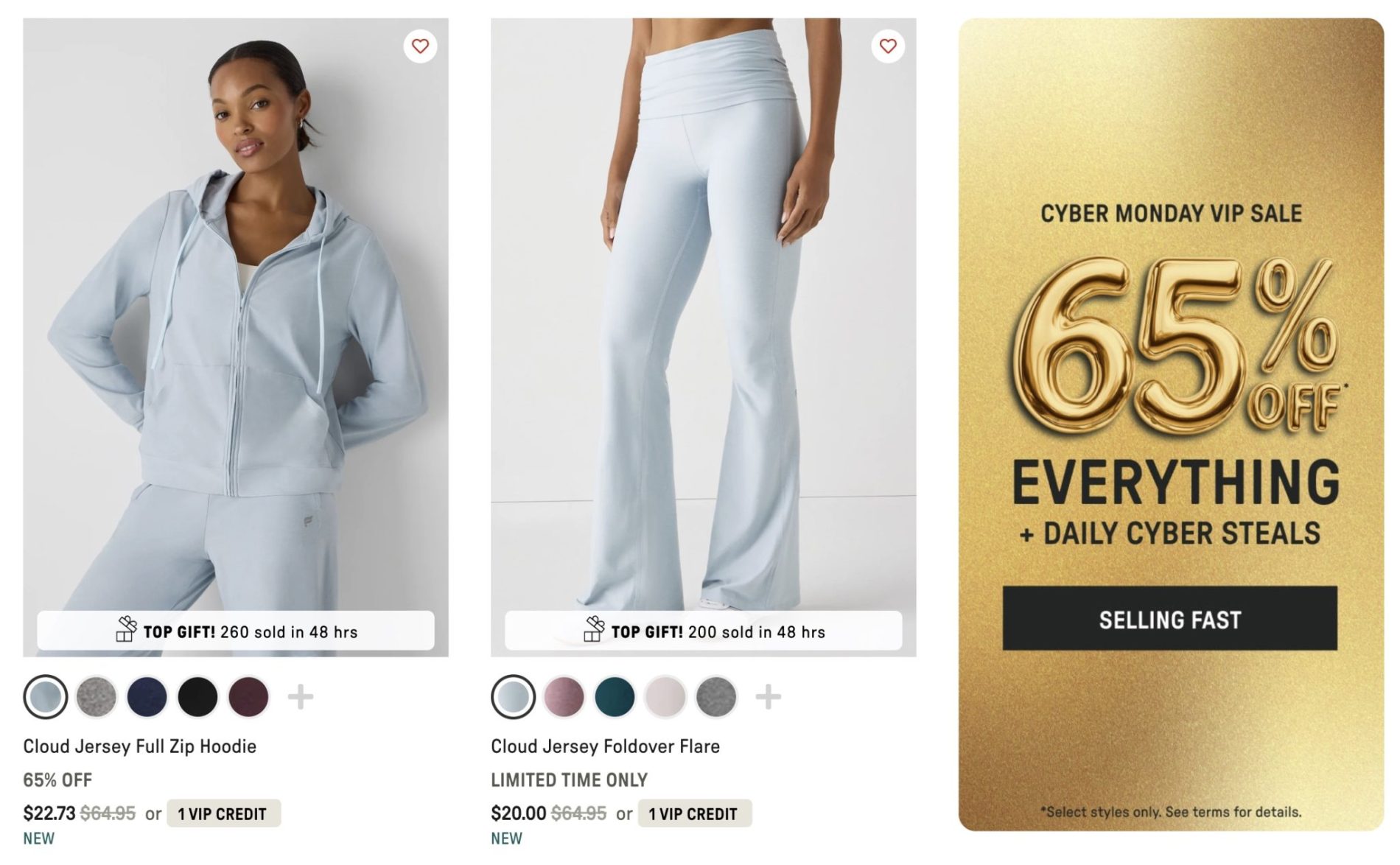Click the gift icon on hoodie banner
The height and width of the screenshot is (865, 1400).
[x=126, y=629]
